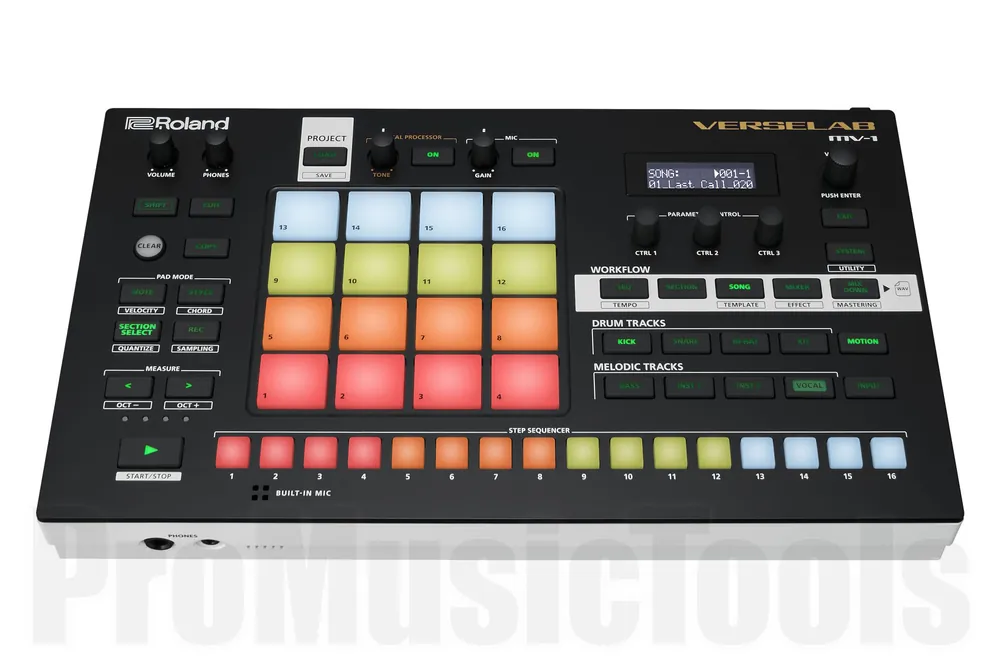
Task: Select the EDIT button
Action: tap(211, 206)
